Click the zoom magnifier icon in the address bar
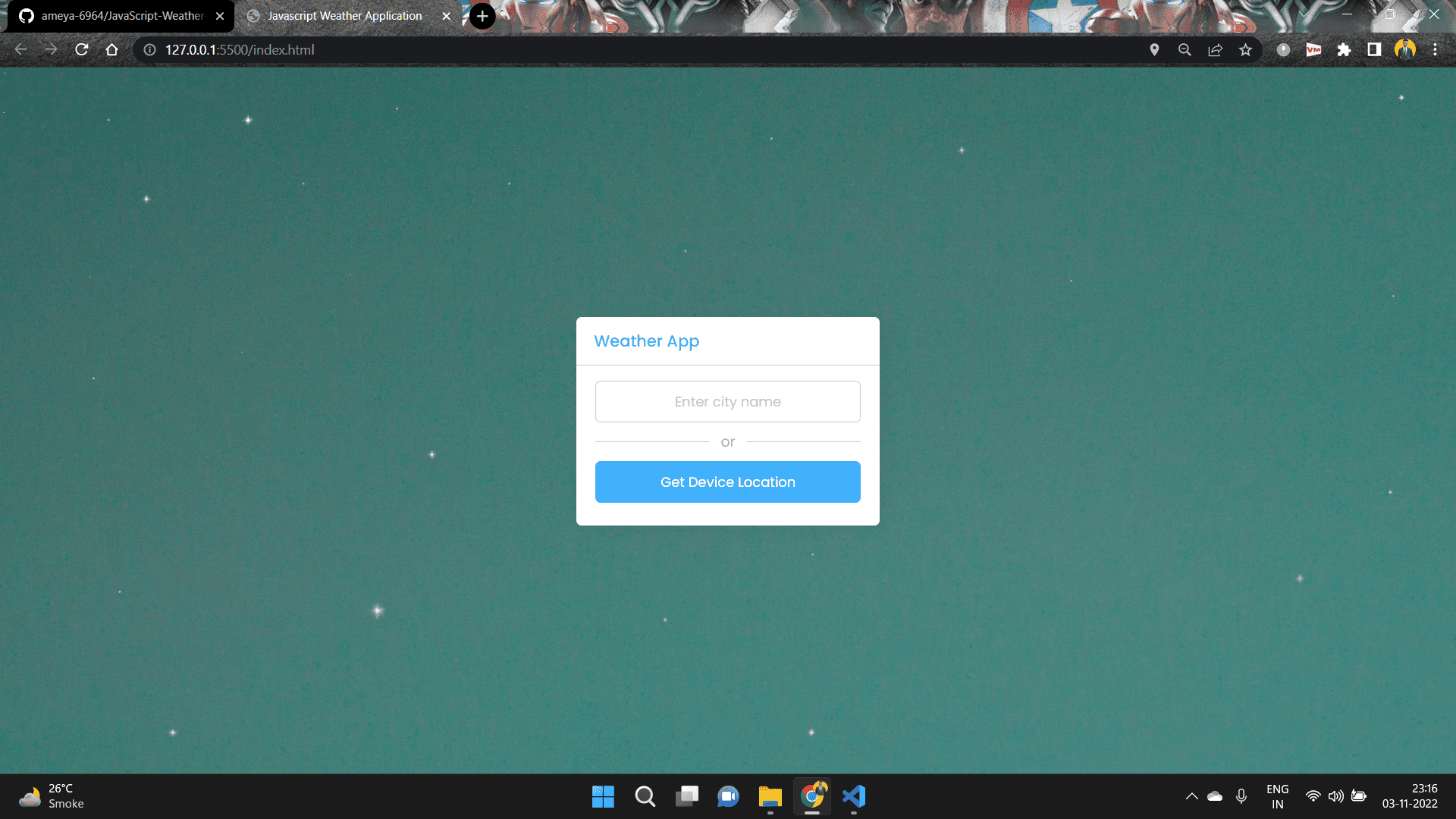 tap(1185, 49)
